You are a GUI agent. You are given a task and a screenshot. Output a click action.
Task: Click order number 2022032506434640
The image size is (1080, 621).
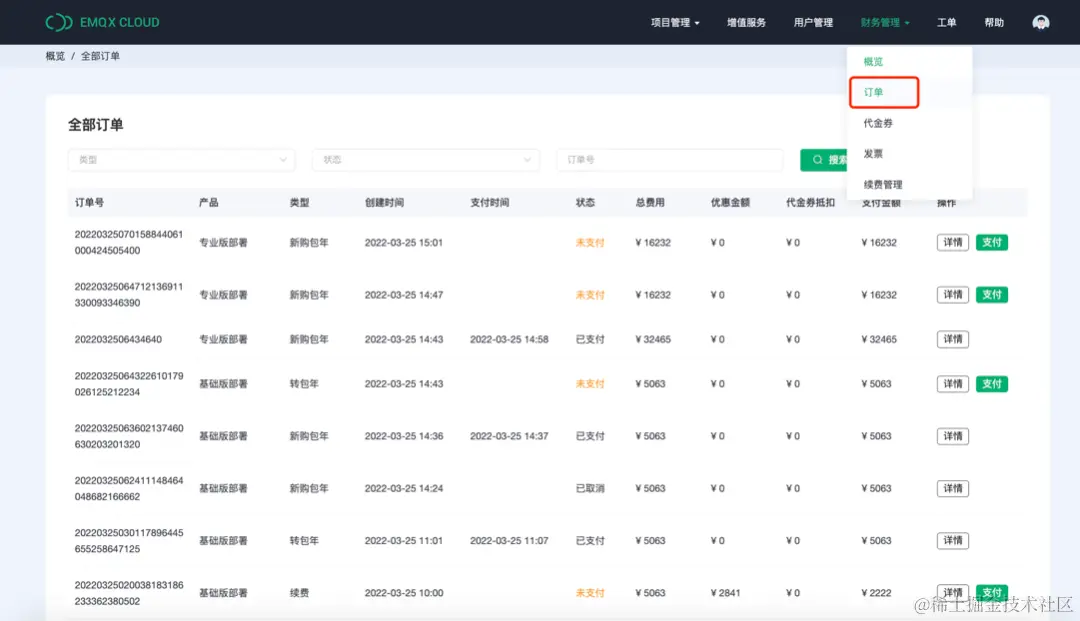(x=118, y=339)
